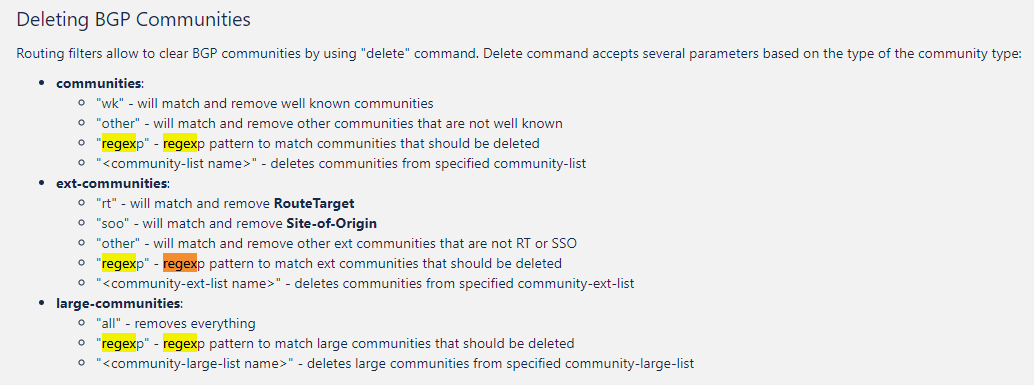Click the "<community-large-list name>" bullet entry
The image size is (1034, 385).
395,363
